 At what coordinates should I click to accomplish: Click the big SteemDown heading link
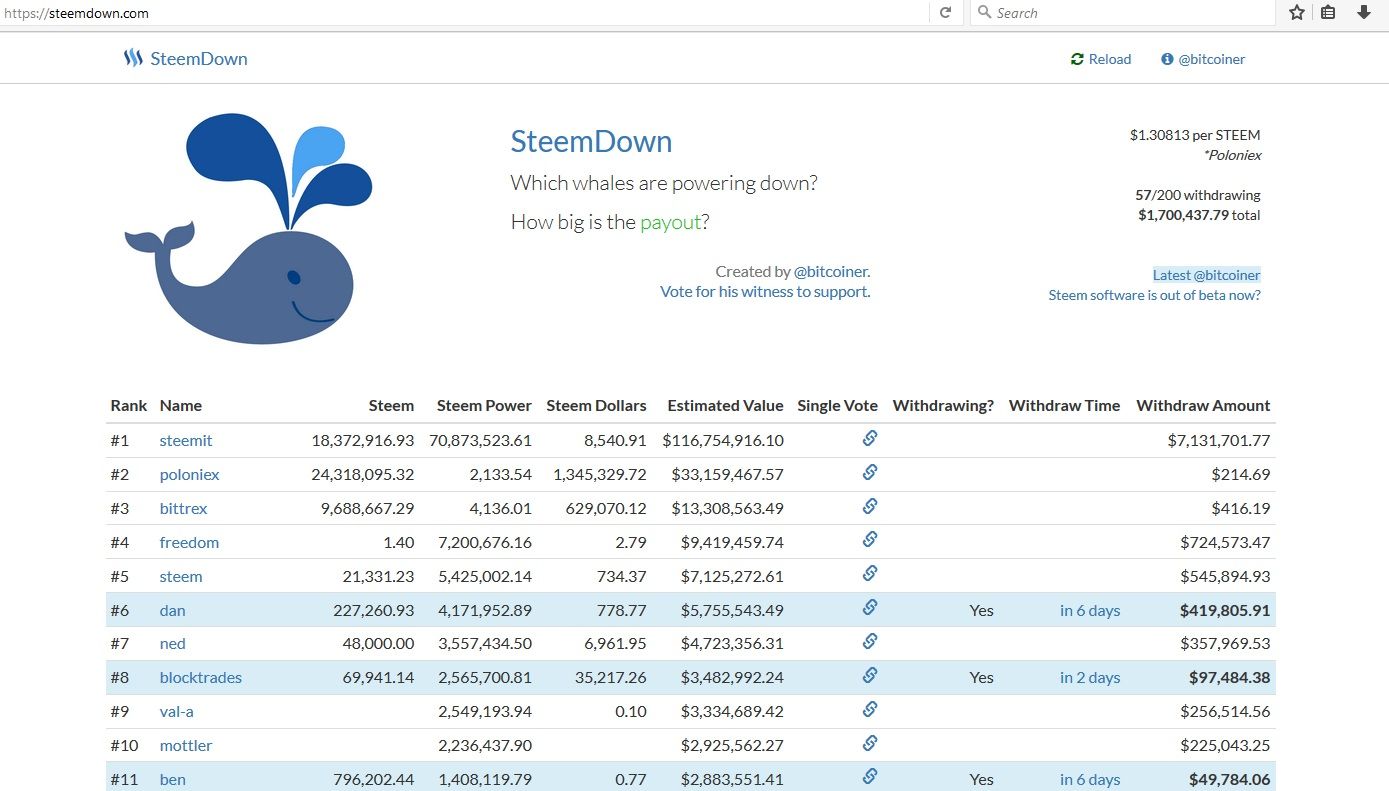[x=591, y=141]
